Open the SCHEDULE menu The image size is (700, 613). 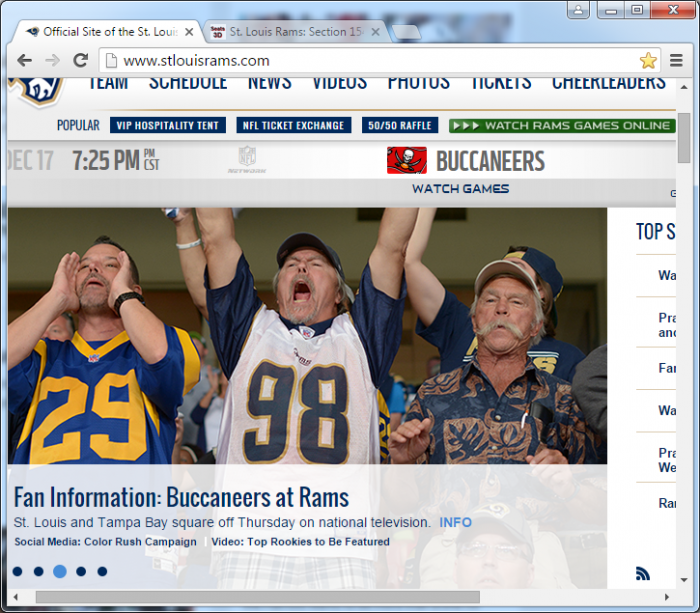[188, 83]
